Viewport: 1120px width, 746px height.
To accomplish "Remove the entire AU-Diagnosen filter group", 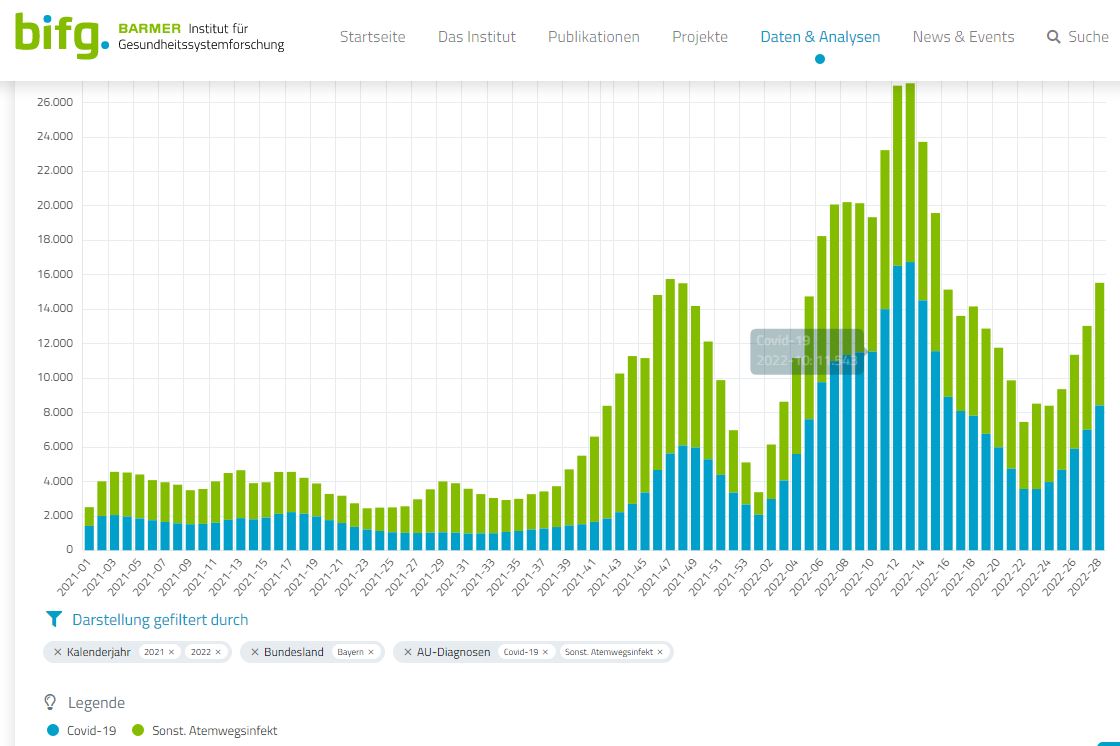I will [408, 652].
